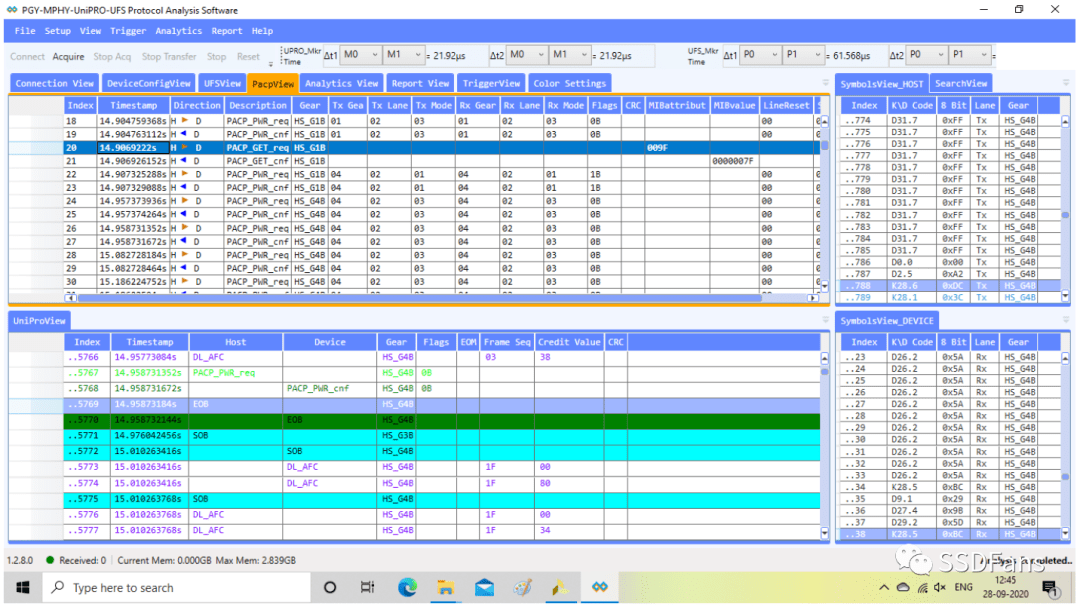Open File Explorer from the taskbar

[446, 588]
